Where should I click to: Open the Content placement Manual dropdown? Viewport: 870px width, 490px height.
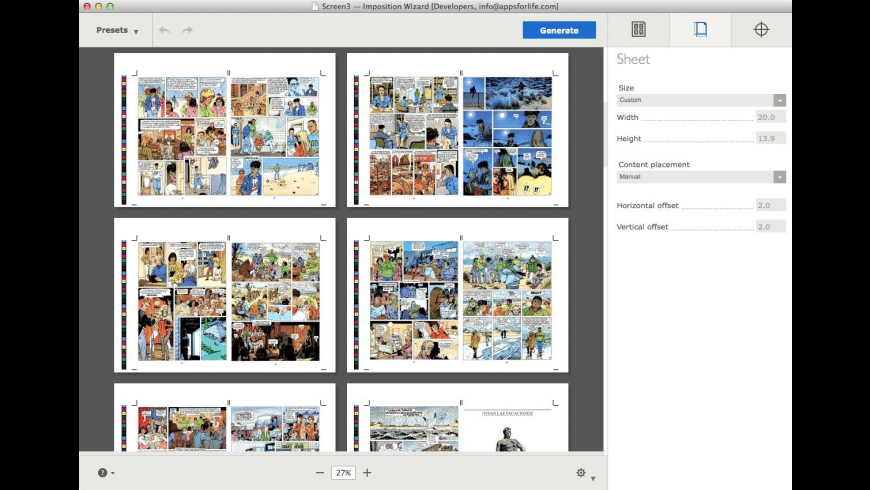tap(701, 177)
